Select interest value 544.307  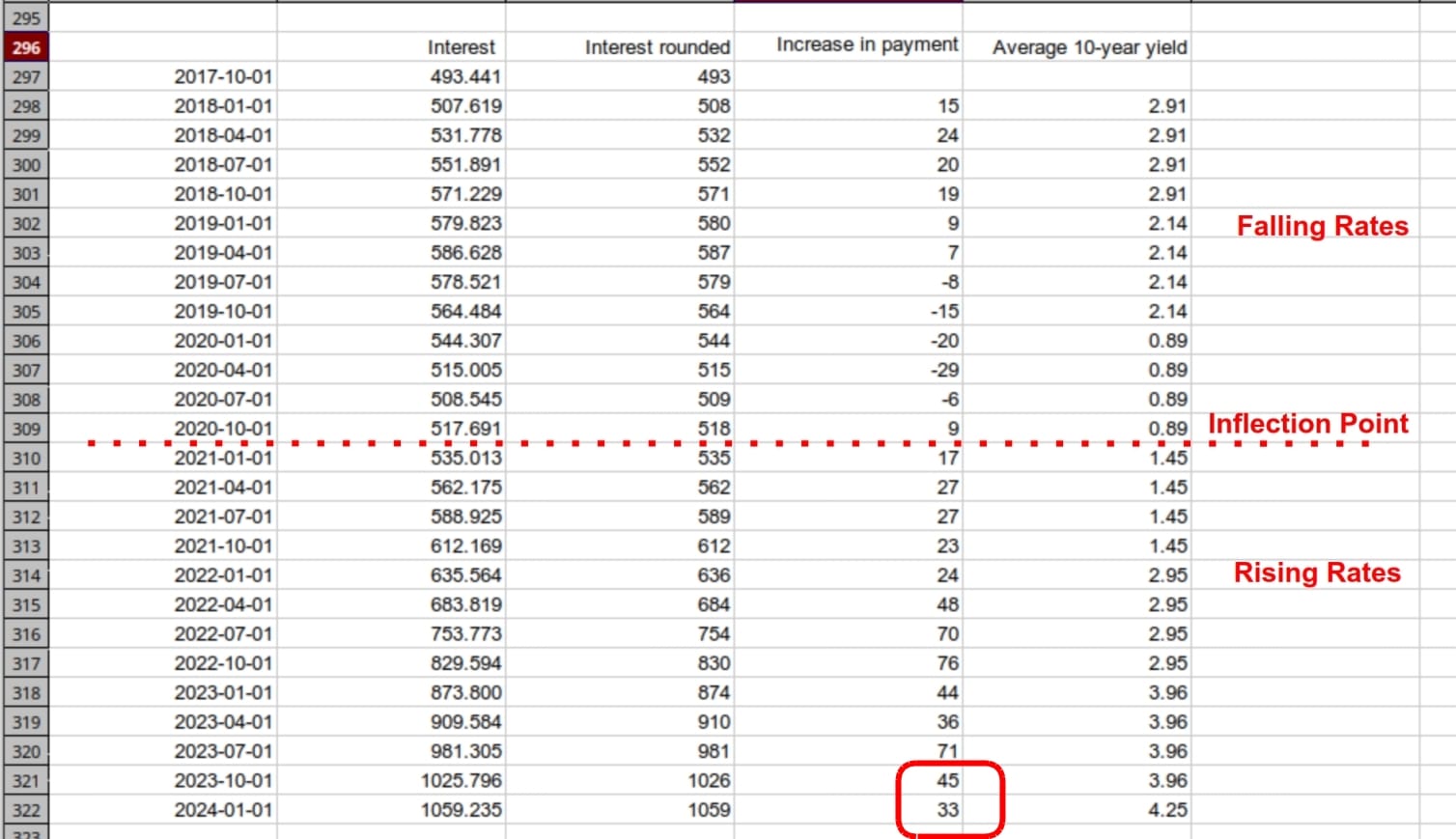point(391,341)
